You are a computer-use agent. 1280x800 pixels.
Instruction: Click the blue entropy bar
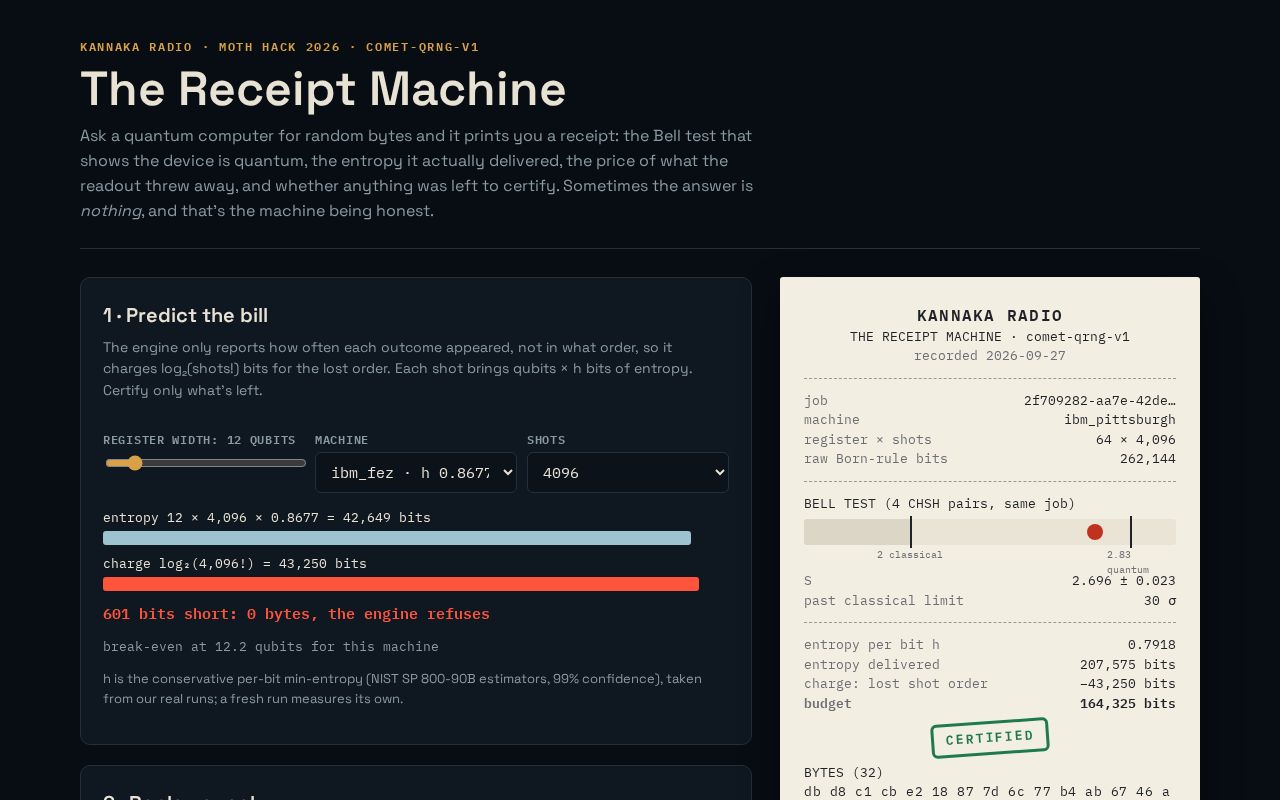coord(397,538)
